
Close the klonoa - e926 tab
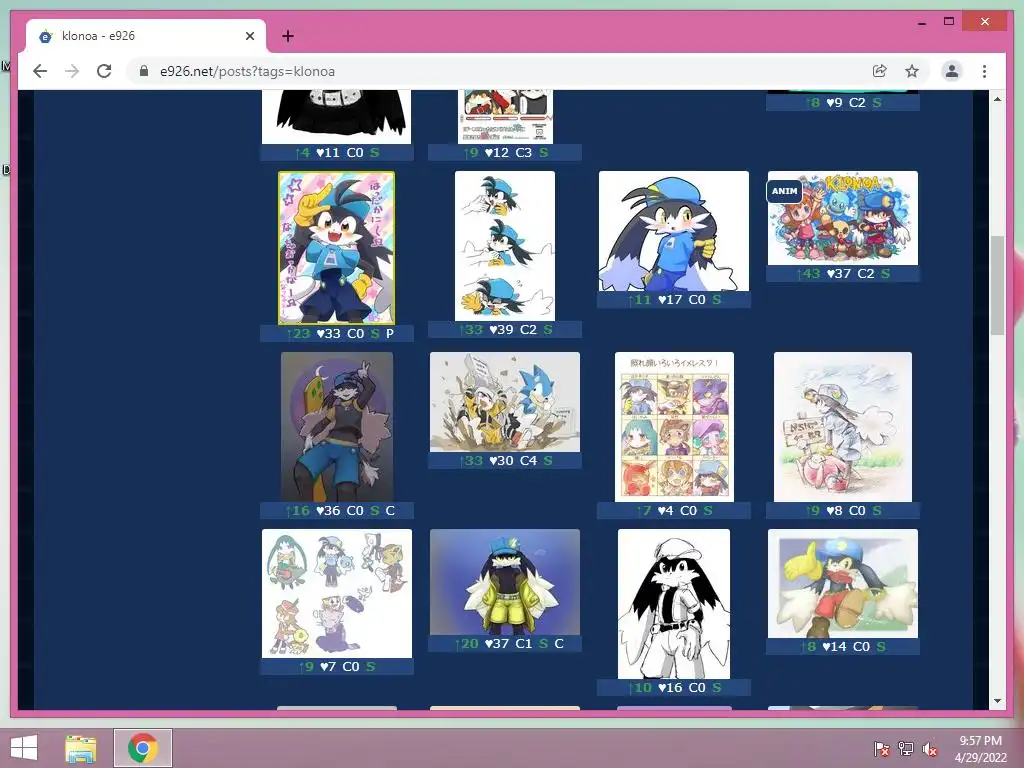(x=249, y=36)
